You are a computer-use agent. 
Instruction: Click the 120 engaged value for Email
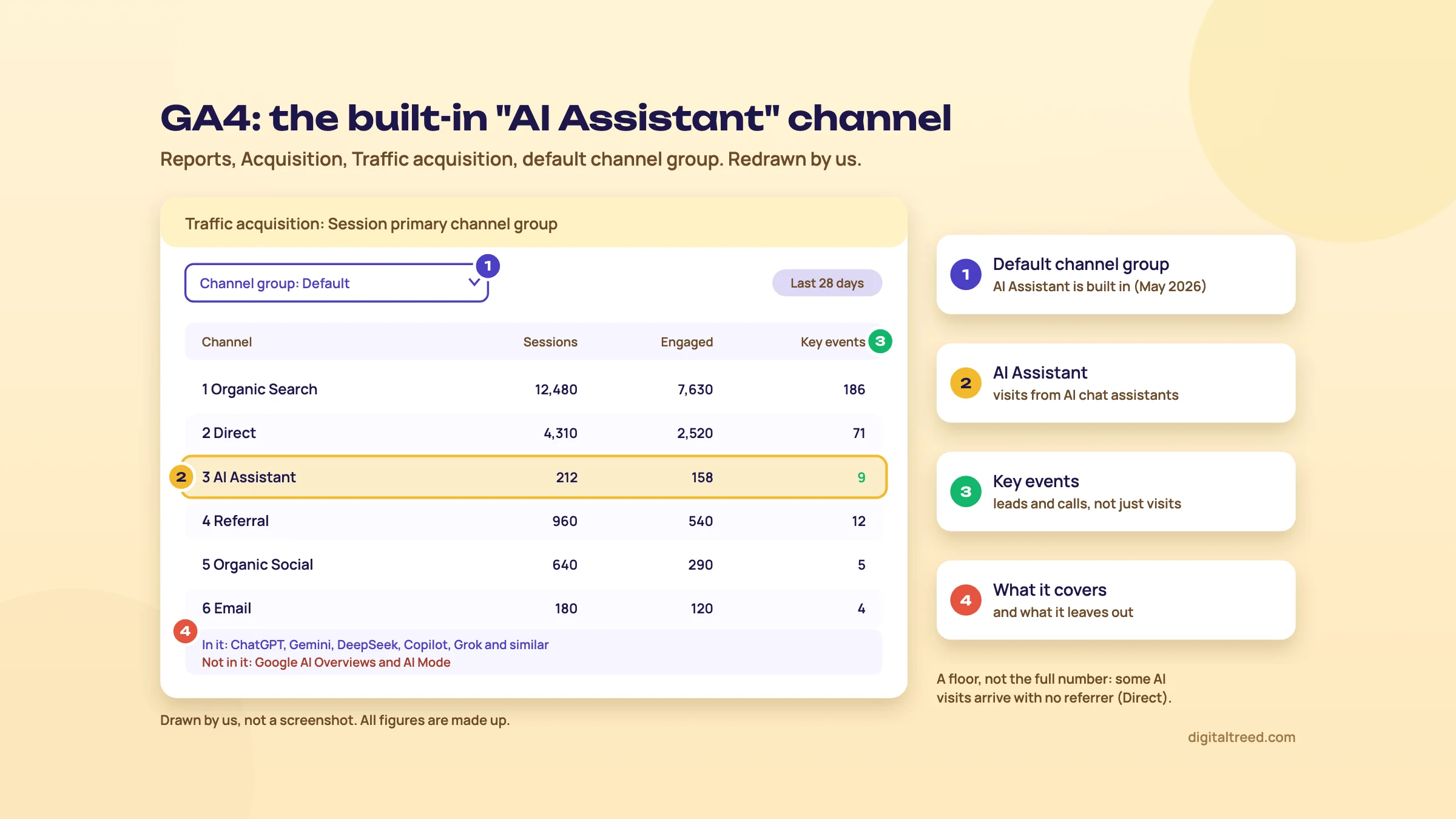pyautogui.click(x=702, y=608)
